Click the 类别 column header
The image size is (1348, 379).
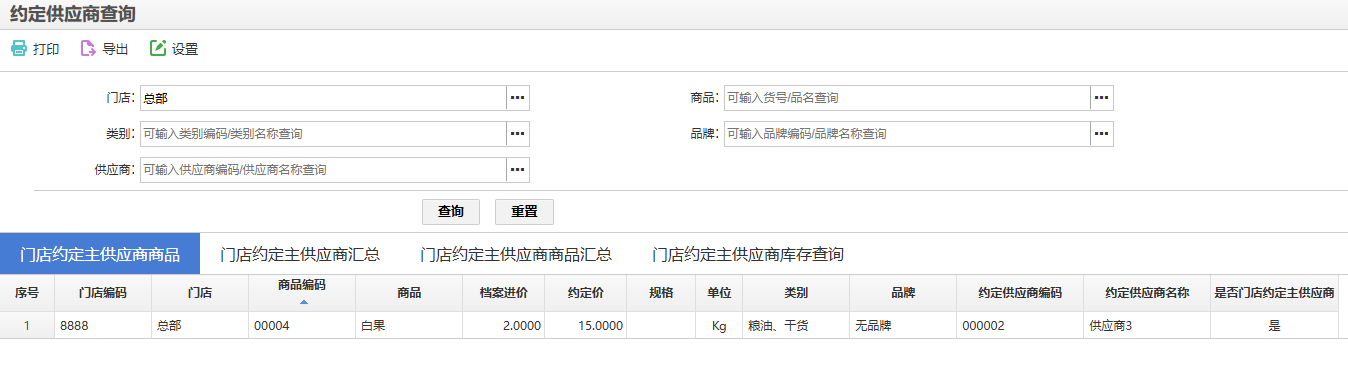(796, 293)
